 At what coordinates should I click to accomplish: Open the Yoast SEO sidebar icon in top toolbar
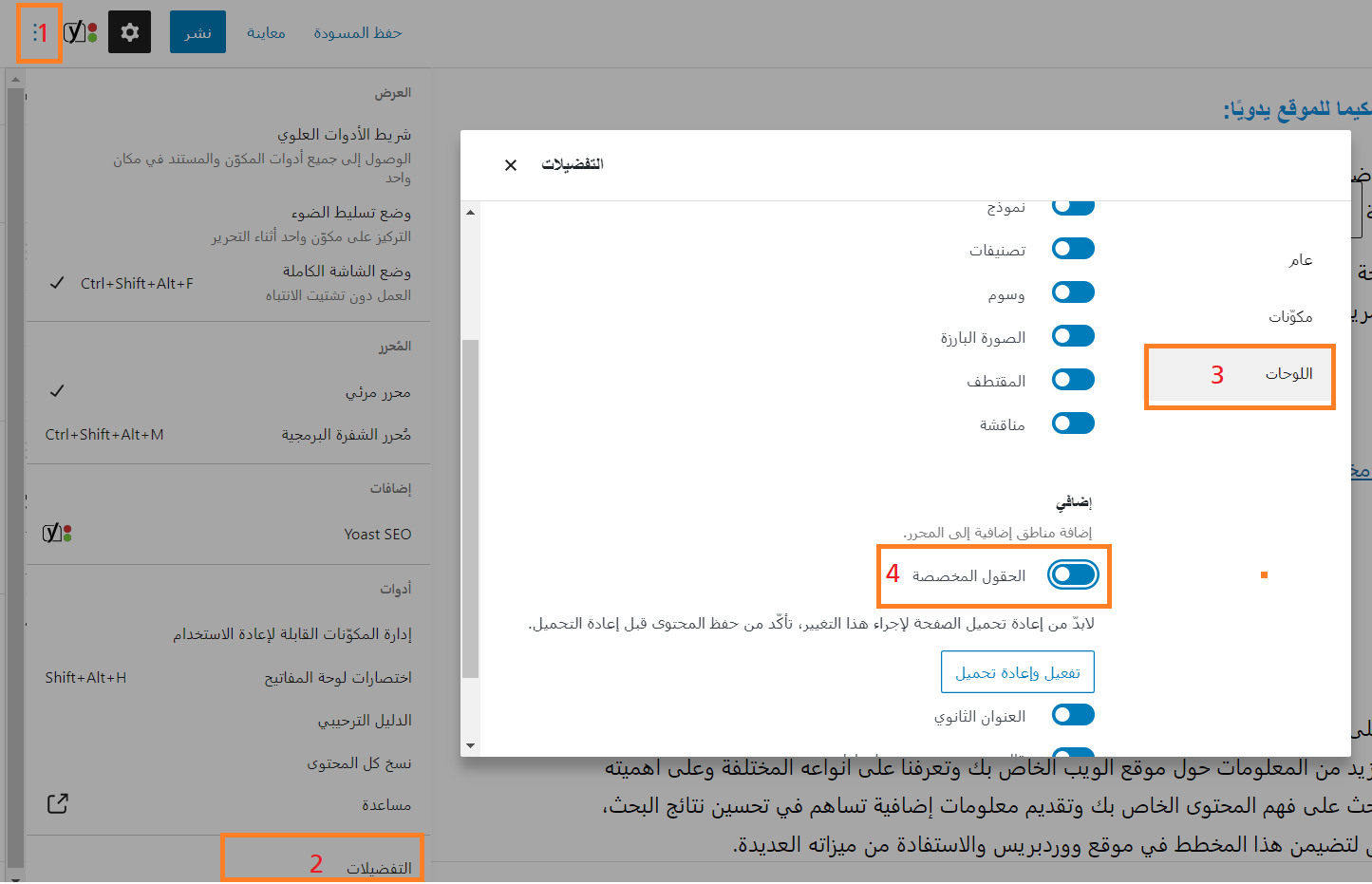(x=81, y=32)
